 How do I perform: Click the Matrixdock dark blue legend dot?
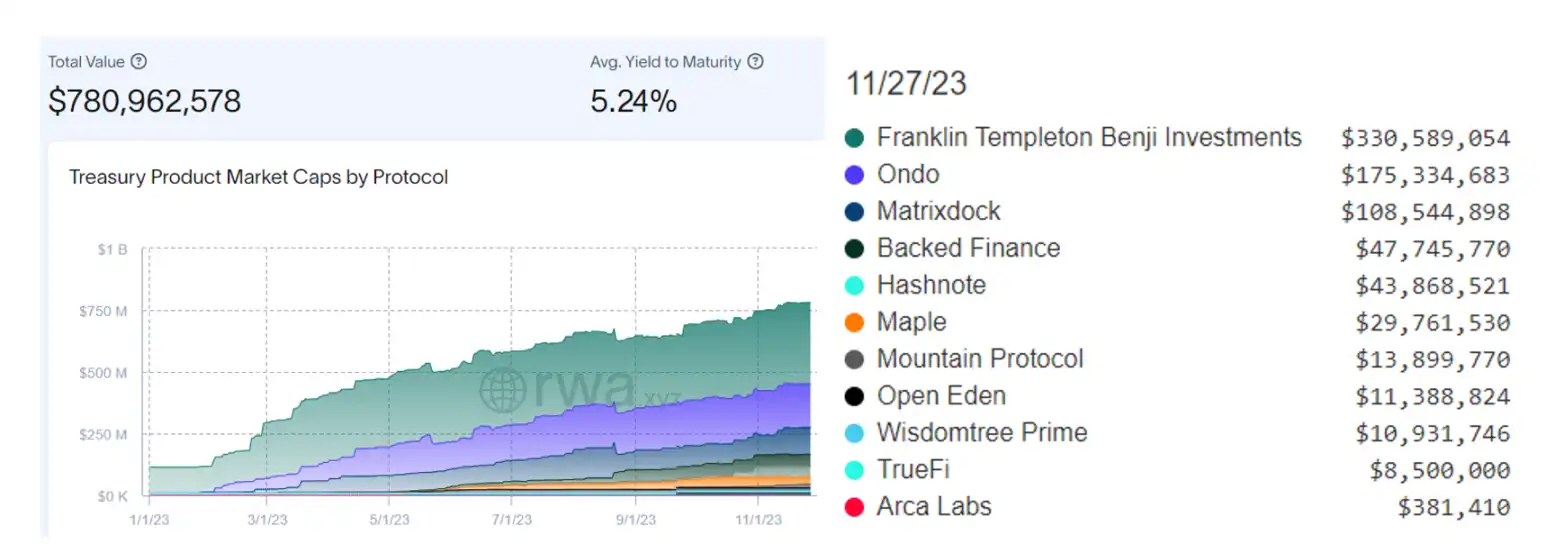854,212
